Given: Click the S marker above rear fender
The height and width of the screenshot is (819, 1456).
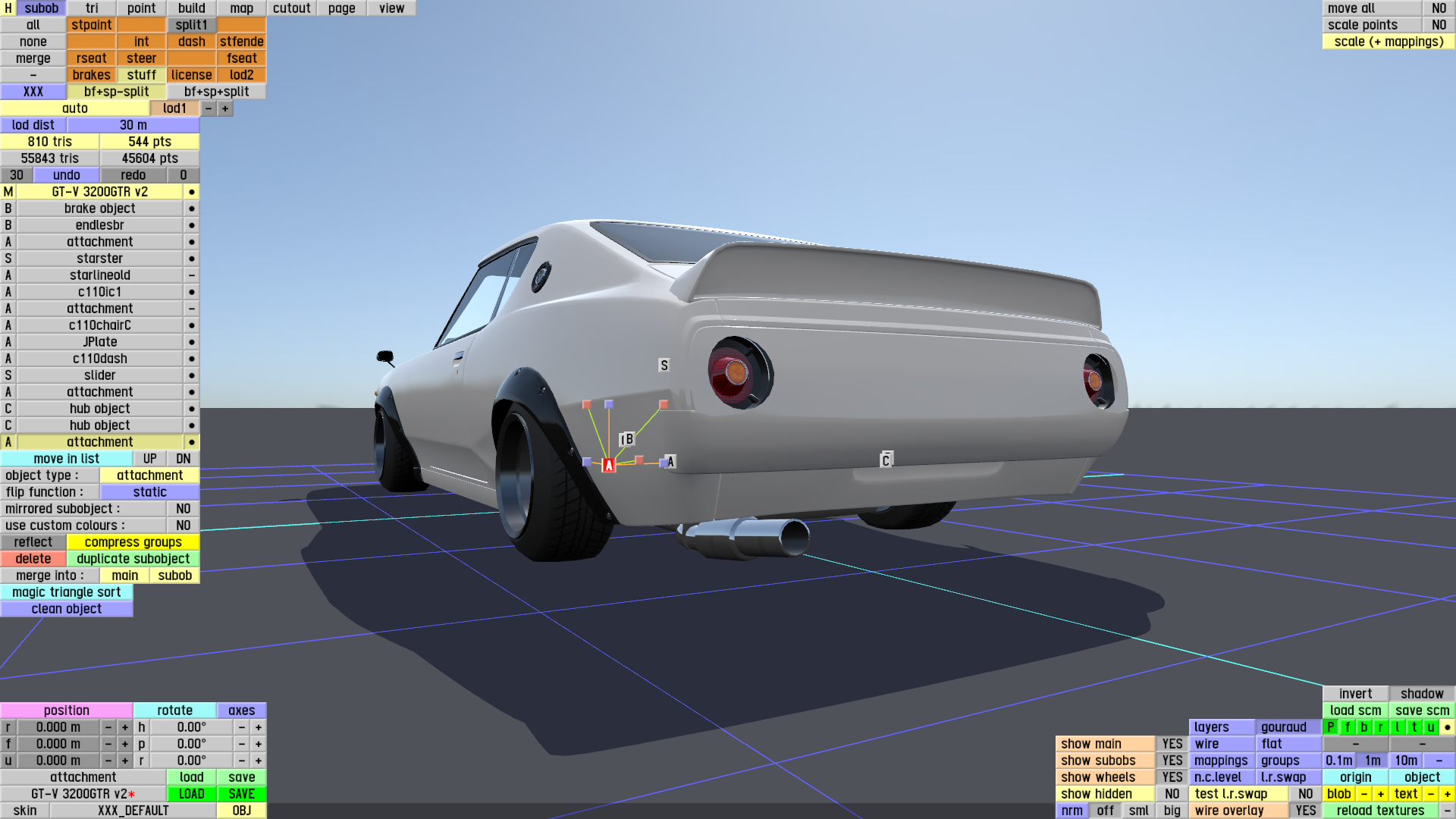Looking at the screenshot, I should [x=664, y=366].
